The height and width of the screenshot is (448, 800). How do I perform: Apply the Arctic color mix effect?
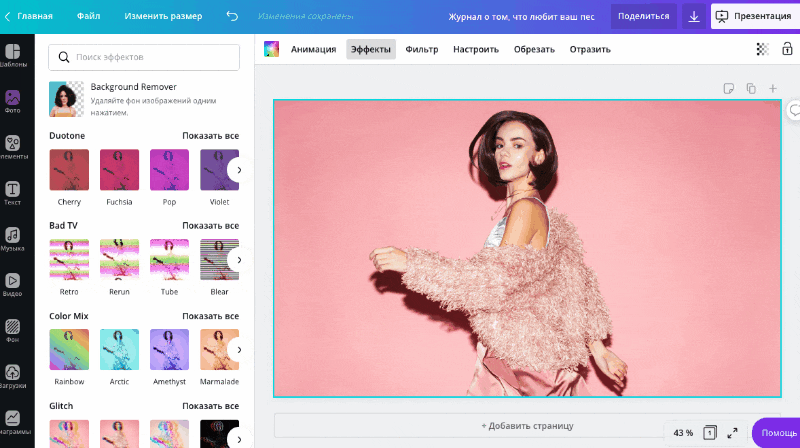119,350
